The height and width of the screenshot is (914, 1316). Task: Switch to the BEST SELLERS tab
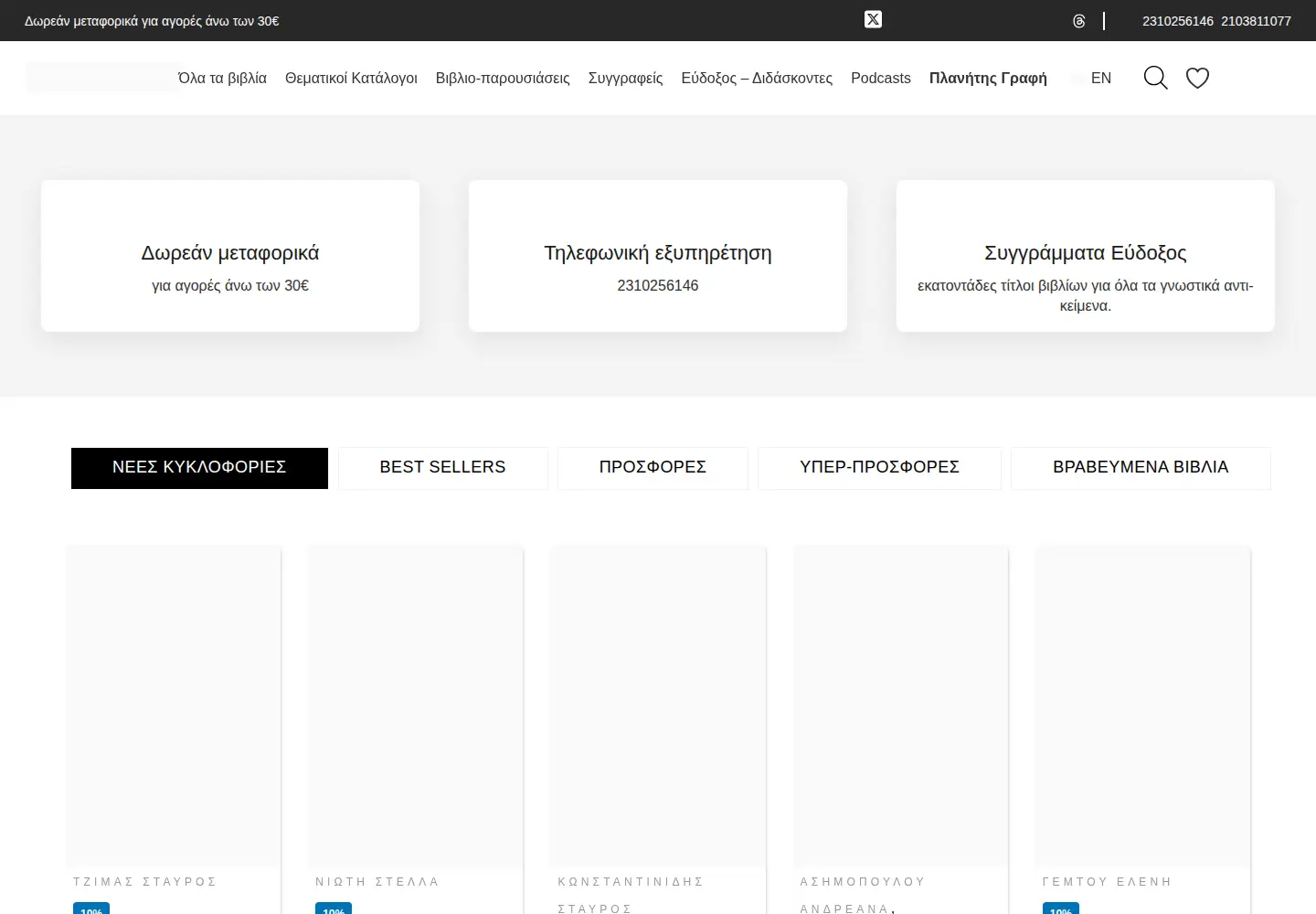pyautogui.click(x=443, y=468)
